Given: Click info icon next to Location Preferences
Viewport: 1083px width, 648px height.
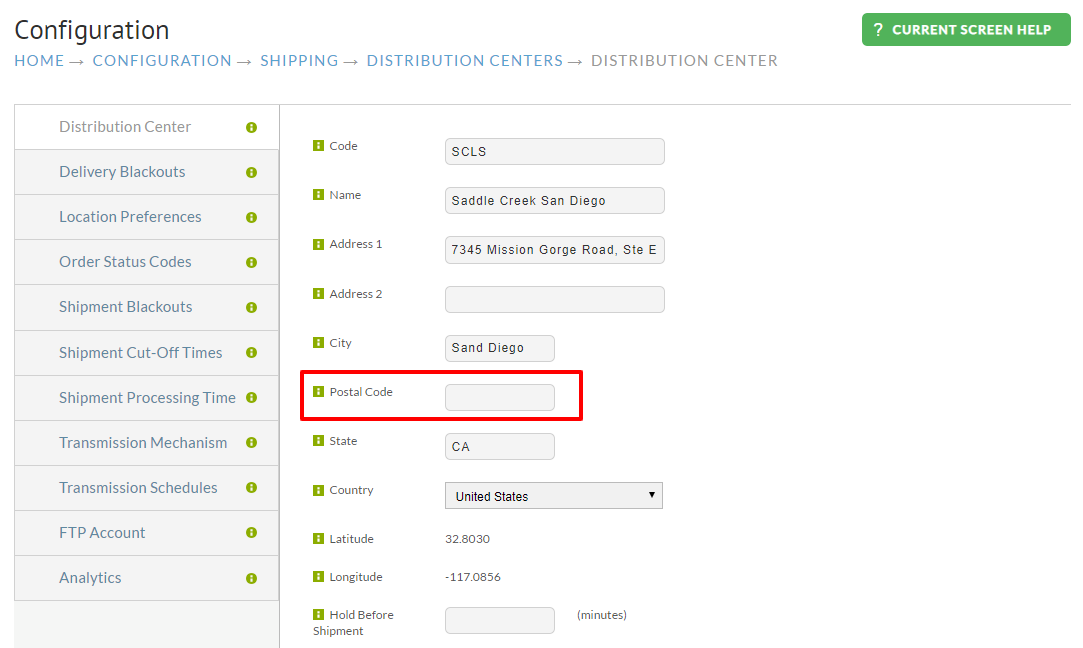Looking at the screenshot, I should [x=251, y=218].
